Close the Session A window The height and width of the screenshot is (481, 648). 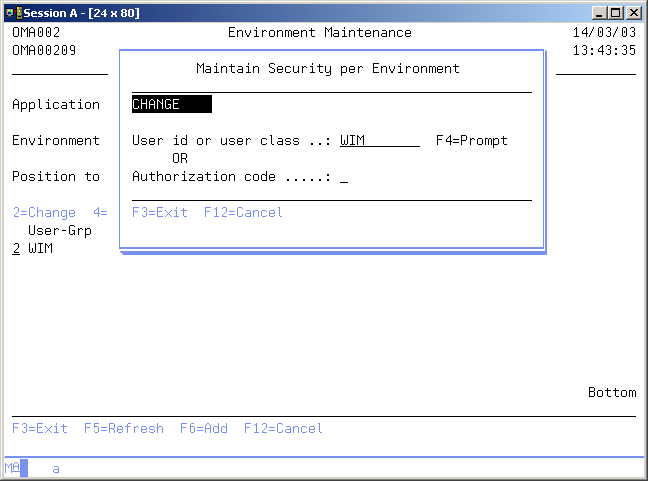pos(634,12)
